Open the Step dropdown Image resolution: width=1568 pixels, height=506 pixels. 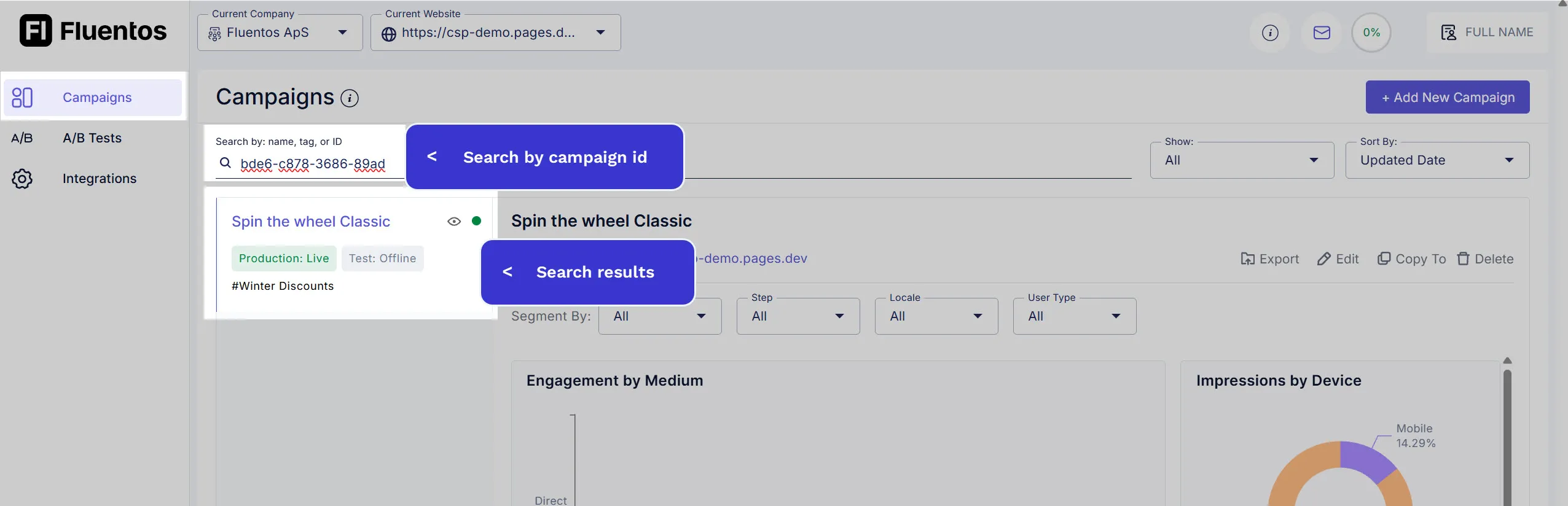pos(798,316)
